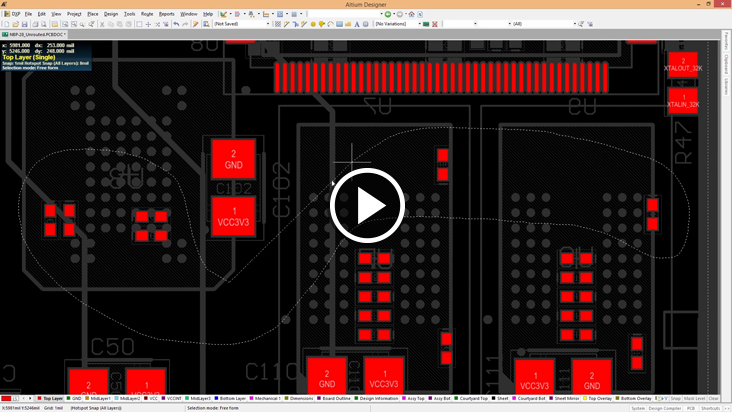Click the Redo arrow icon in toolbar

pyautogui.click(x=186, y=24)
